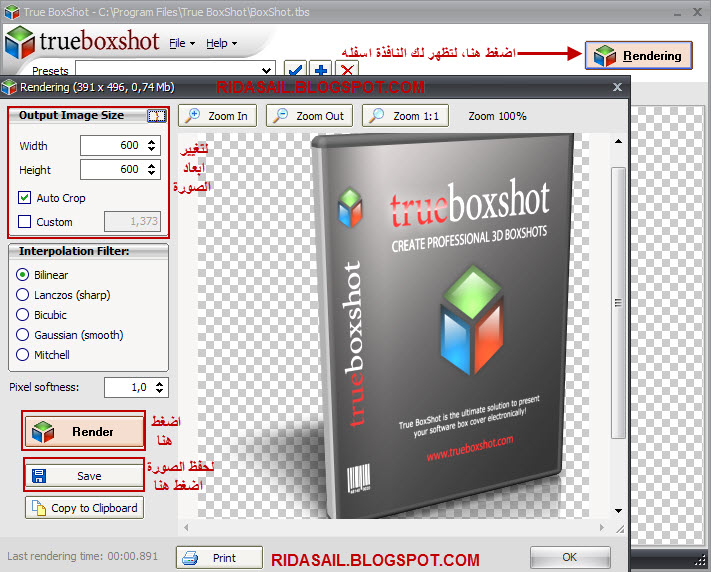Click the Print button
The height and width of the screenshot is (572, 711).
click(x=219, y=558)
